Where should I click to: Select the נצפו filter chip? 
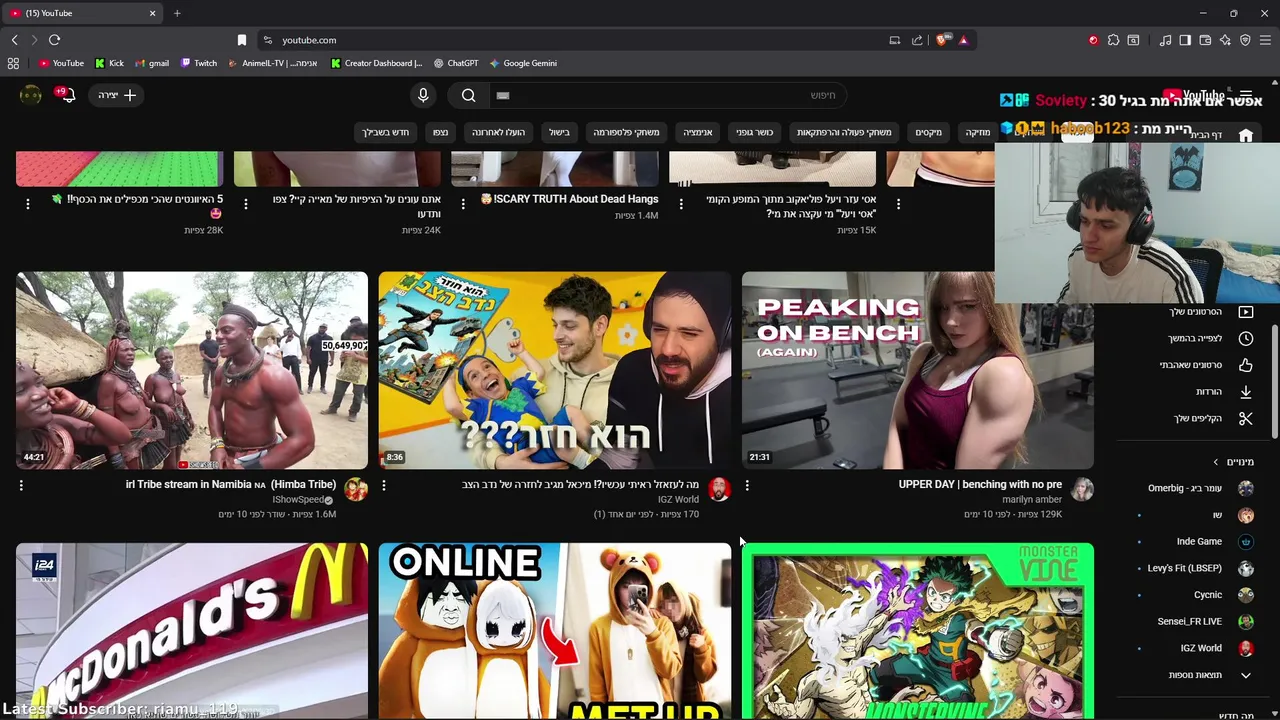(x=440, y=132)
